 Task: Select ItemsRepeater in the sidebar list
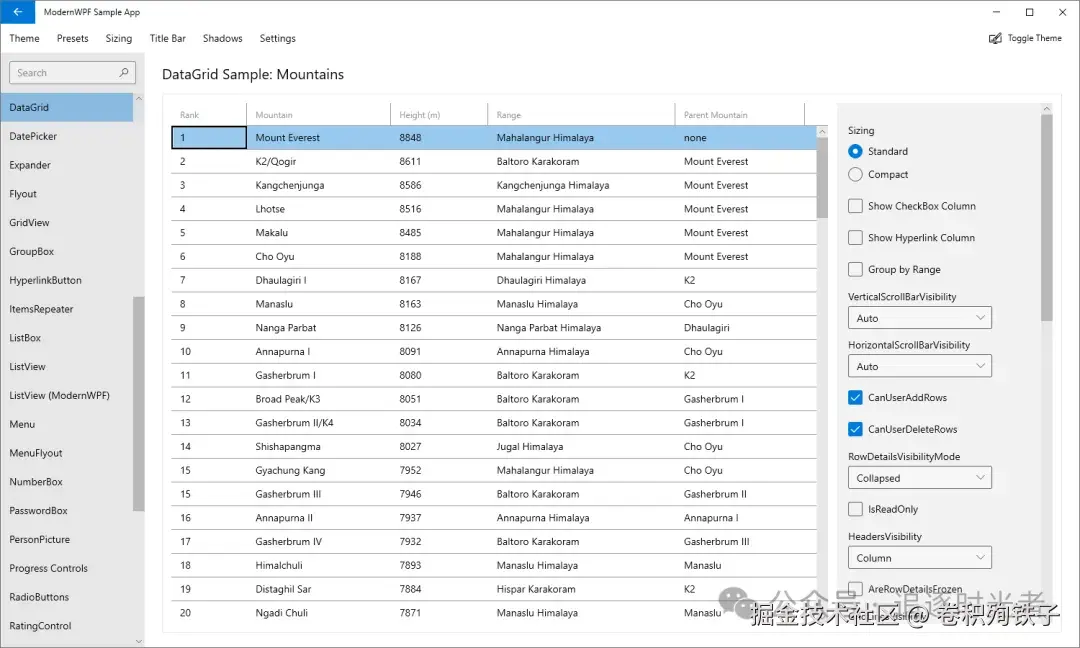click(67, 309)
